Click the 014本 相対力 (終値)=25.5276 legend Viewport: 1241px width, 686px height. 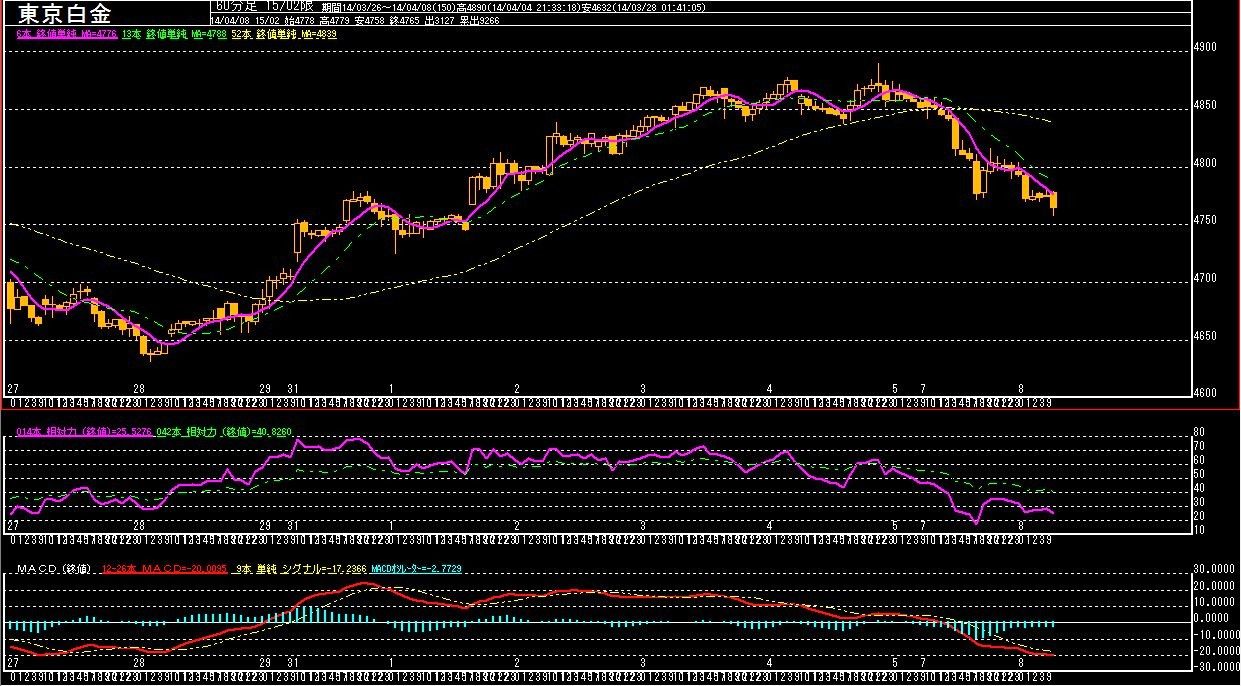coord(85,431)
